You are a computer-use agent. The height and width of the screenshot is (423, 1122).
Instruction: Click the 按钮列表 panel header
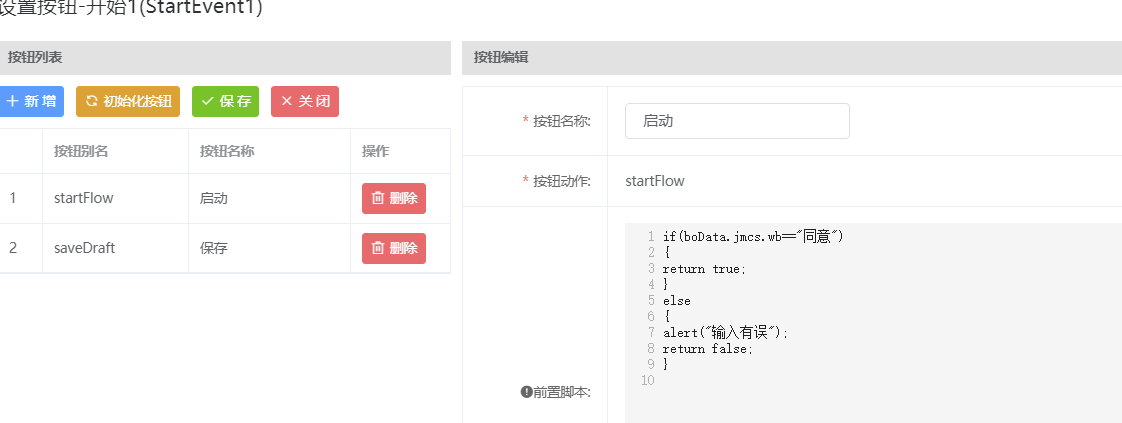point(36,58)
